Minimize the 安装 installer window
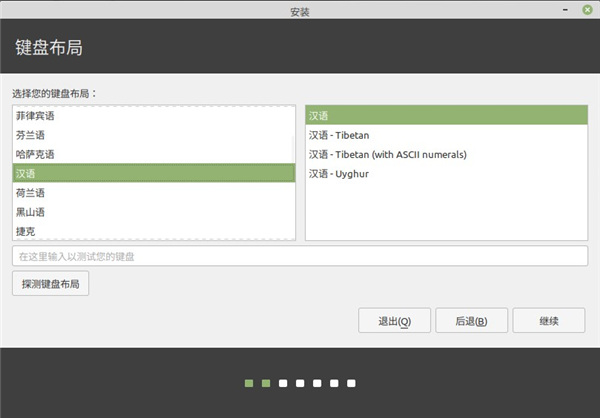Viewport: 600px width, 418px height. pos(565,11)
